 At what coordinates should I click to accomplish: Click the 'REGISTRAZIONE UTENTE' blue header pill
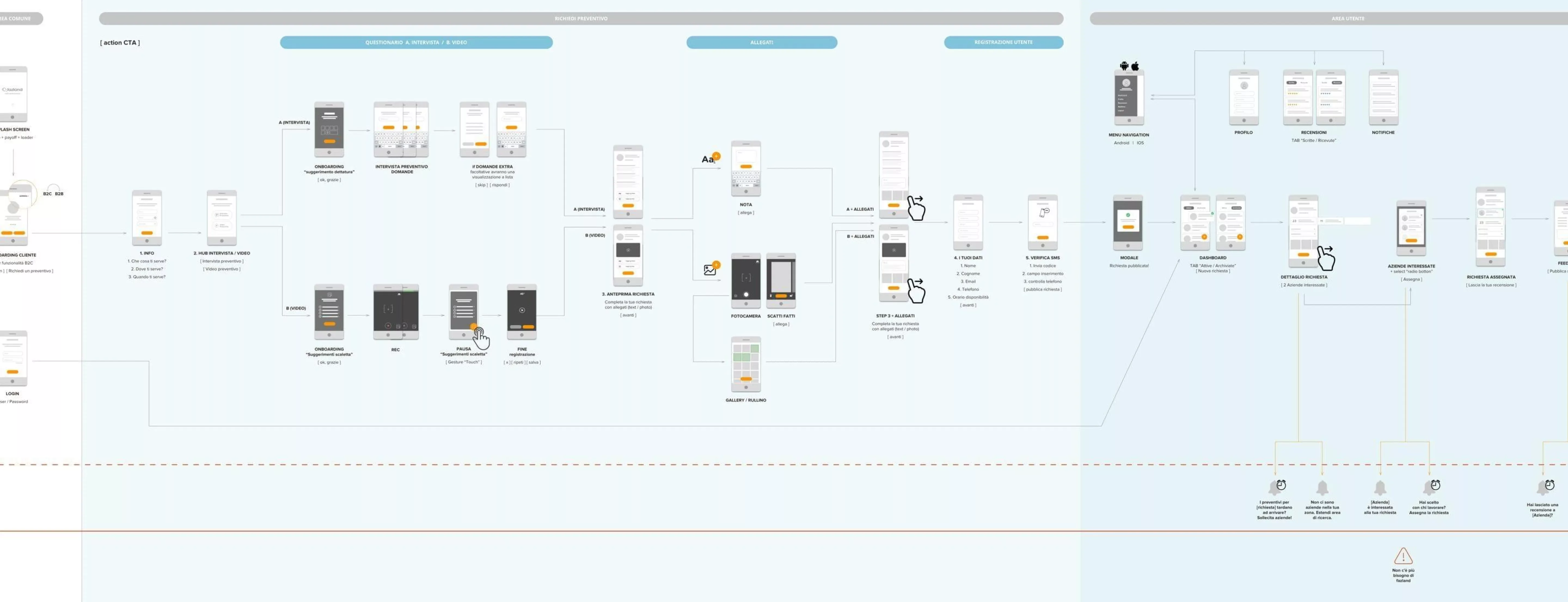(x=1003, y=42)
